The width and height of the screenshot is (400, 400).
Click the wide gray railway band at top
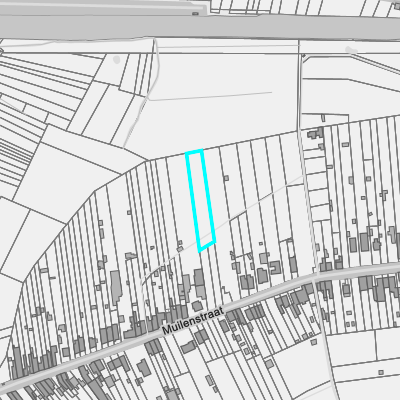click(200, 27)
